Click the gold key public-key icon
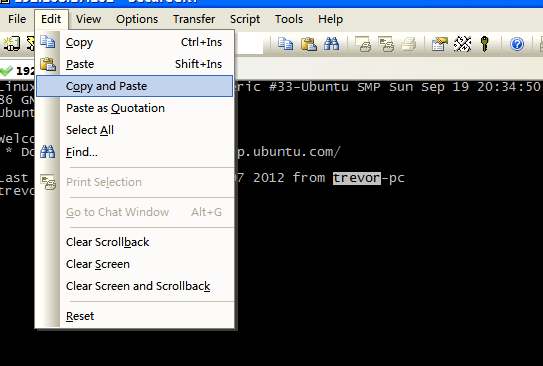The image size is (543, 366). (x=485, y=44)
